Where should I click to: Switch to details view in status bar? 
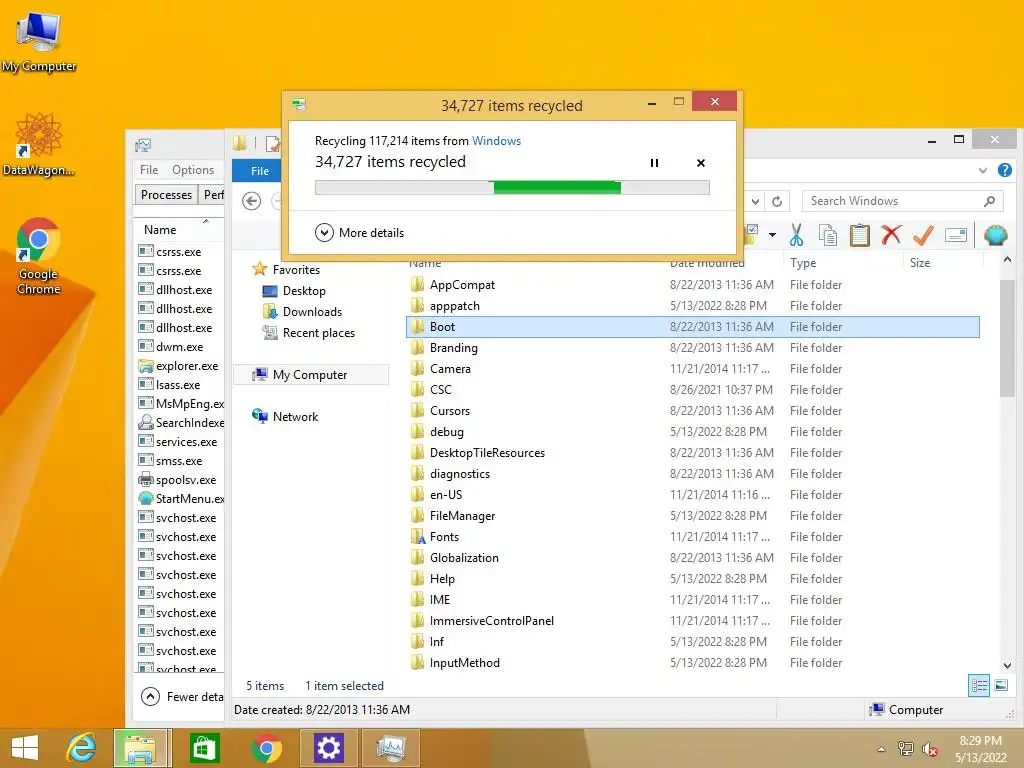(979, 685)
